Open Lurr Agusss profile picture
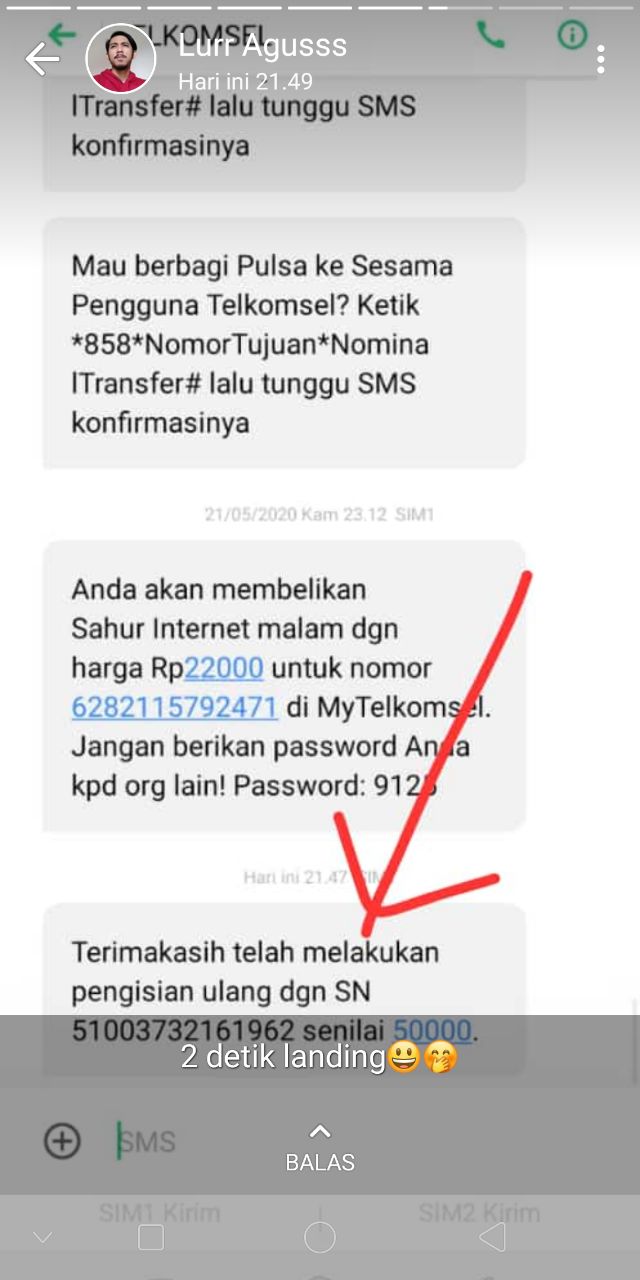The image size is (640, 1280). click(121, 58)
